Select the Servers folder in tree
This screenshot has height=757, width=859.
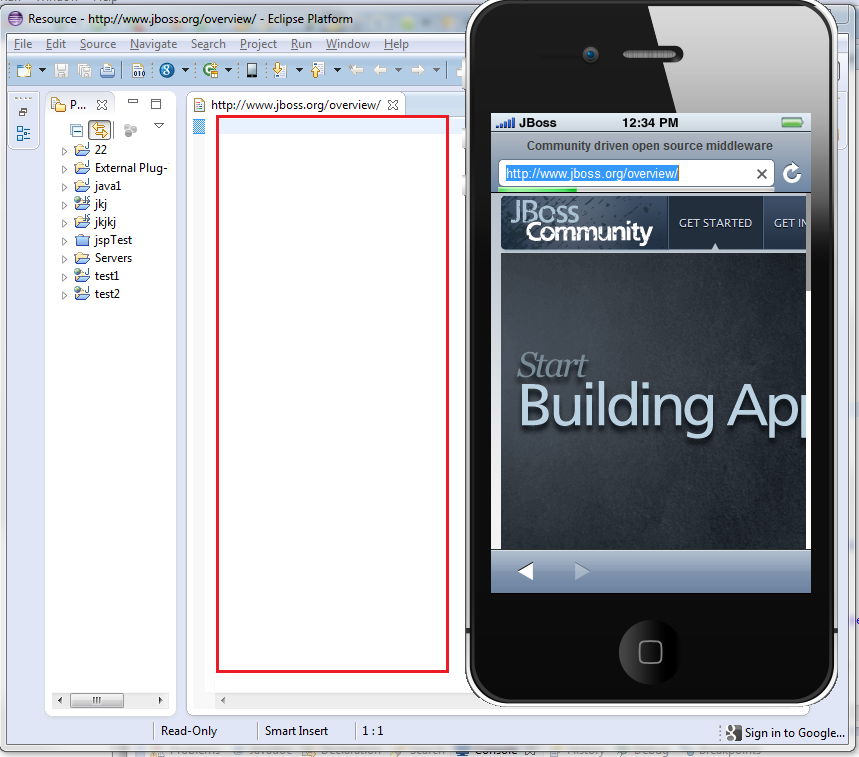coord(104,258)
